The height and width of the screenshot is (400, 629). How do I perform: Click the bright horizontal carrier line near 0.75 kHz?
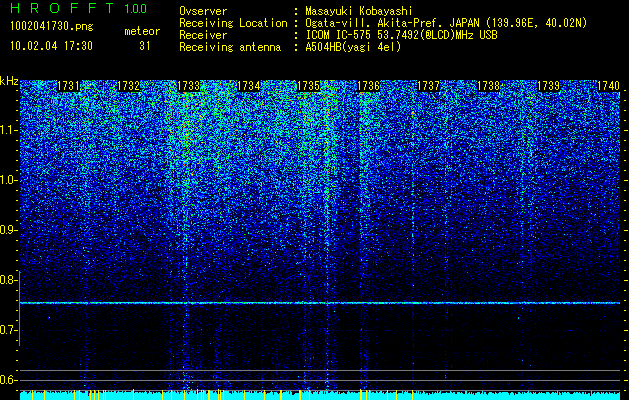click(x=320, y=303)
